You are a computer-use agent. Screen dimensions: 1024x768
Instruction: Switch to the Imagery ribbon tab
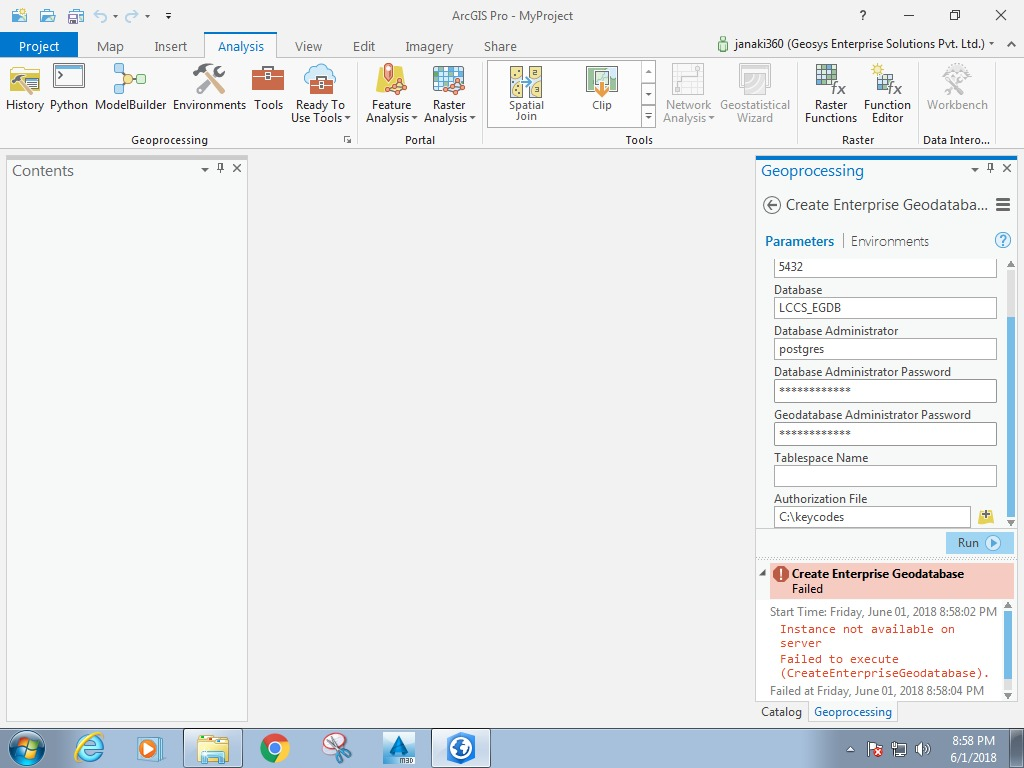429,46
